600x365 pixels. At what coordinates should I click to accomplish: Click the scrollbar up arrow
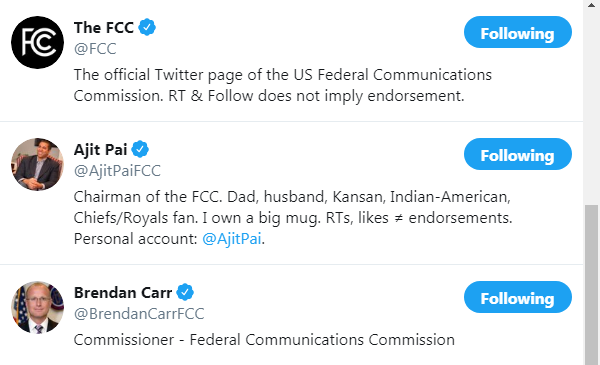[591, 5]
